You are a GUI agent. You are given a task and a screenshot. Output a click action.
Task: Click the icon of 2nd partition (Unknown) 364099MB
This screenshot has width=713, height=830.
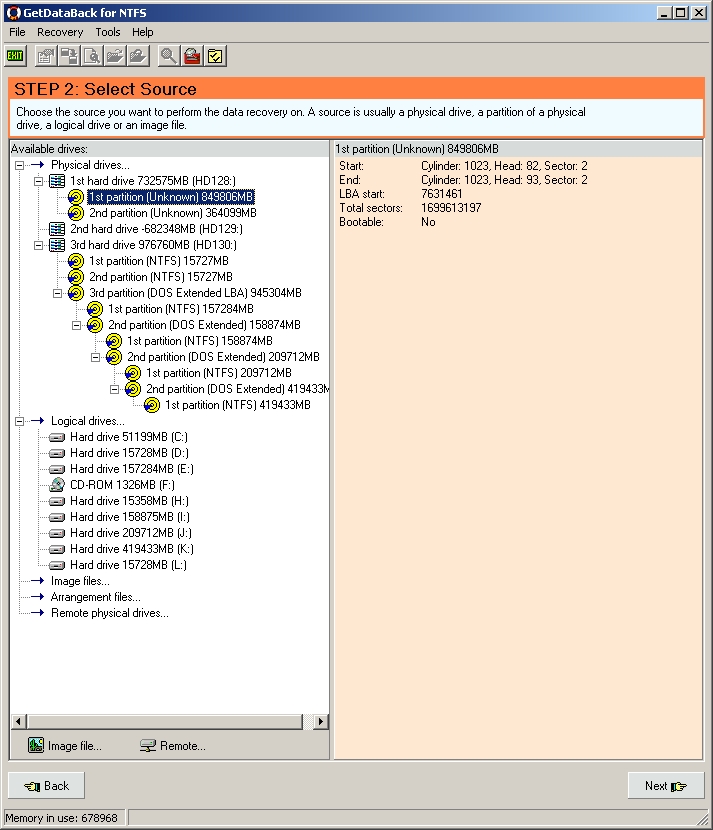pyautogui.click(x=76, y=213)
